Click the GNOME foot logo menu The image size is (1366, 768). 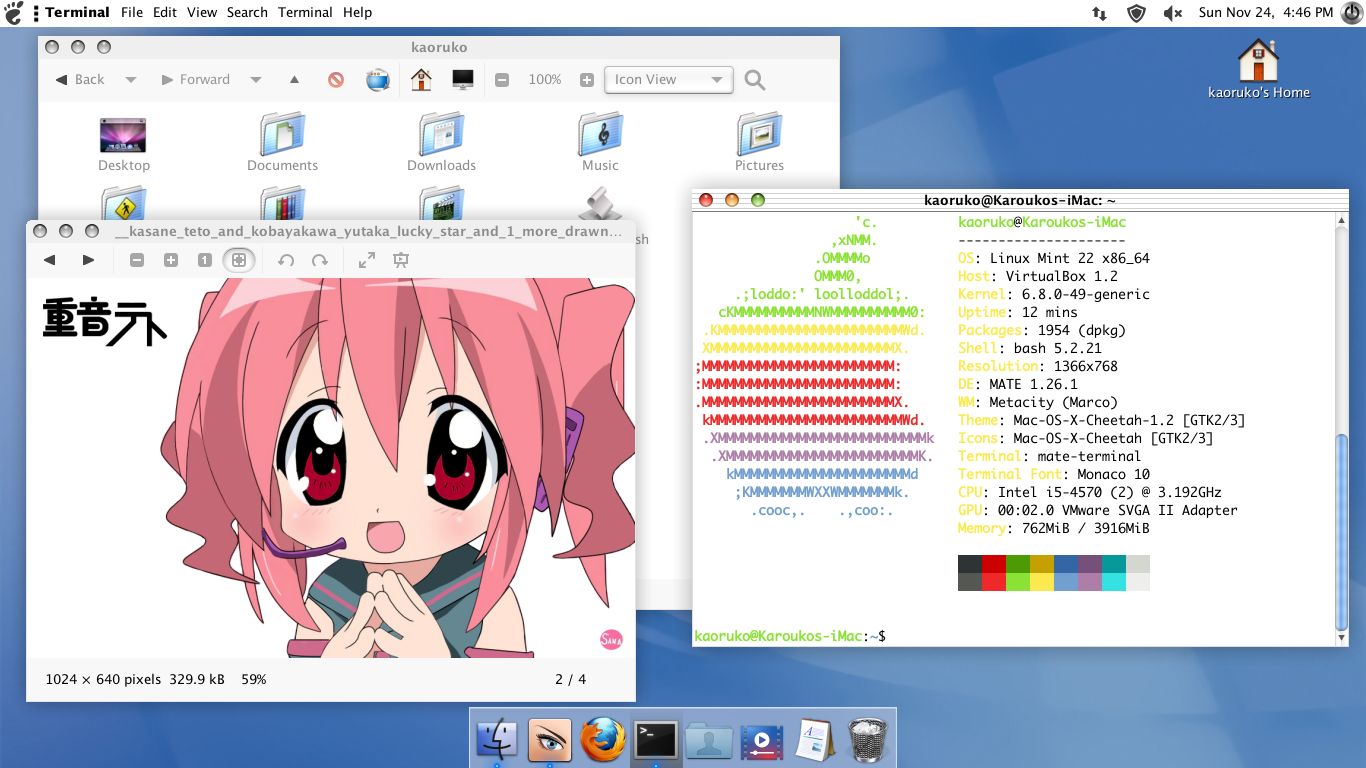click(x=14, y=13)
